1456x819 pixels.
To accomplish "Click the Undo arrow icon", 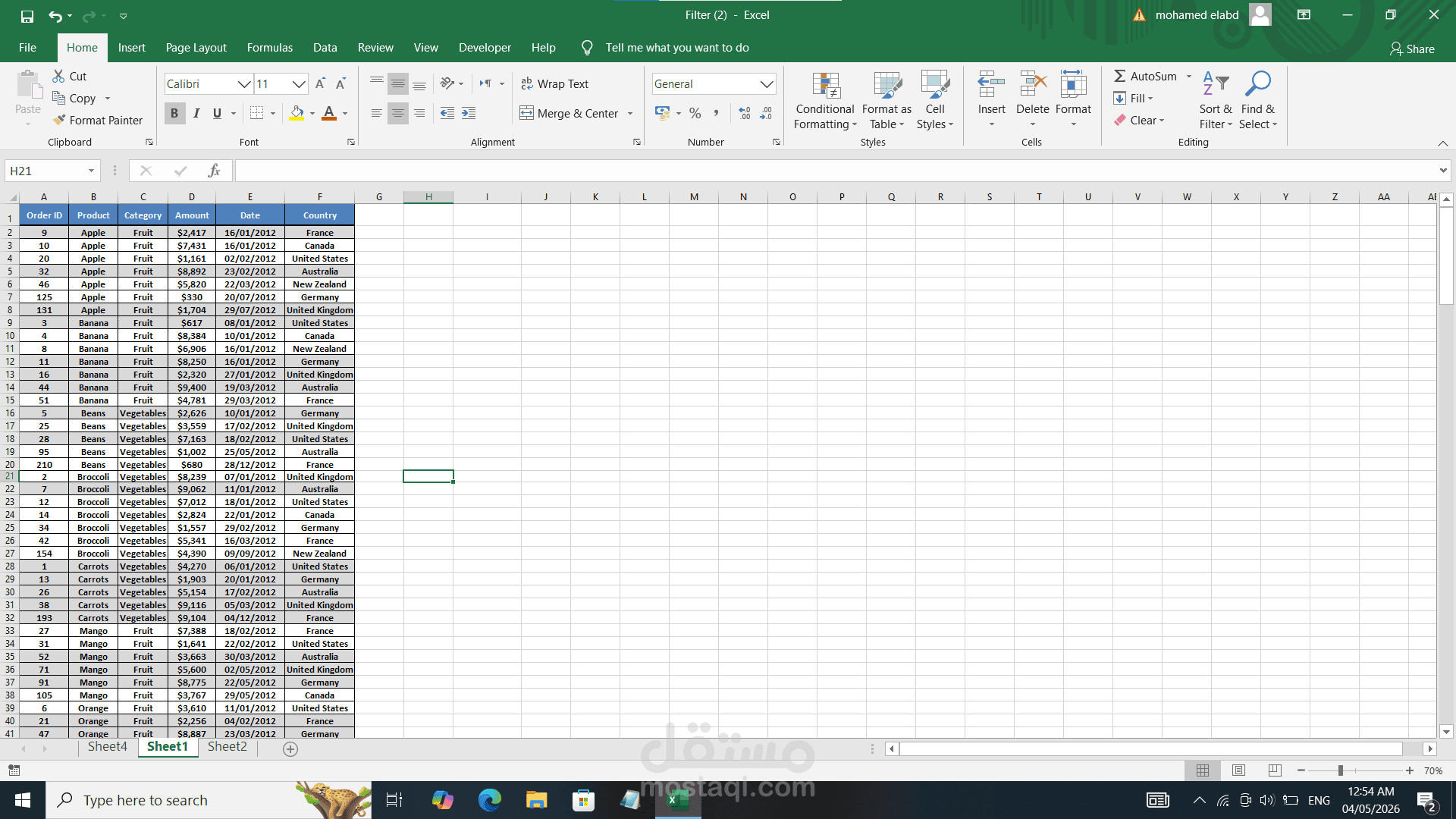I will [55, 15].
